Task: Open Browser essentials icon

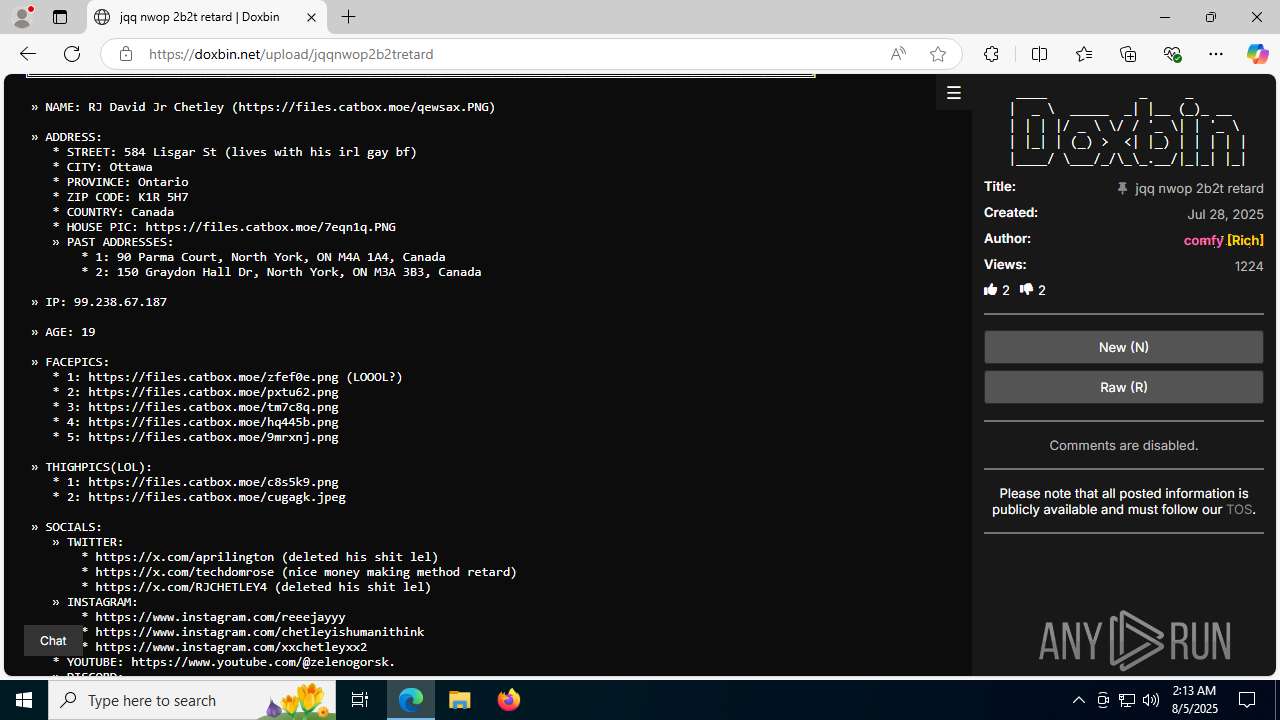Action: tap(1172, 54)
